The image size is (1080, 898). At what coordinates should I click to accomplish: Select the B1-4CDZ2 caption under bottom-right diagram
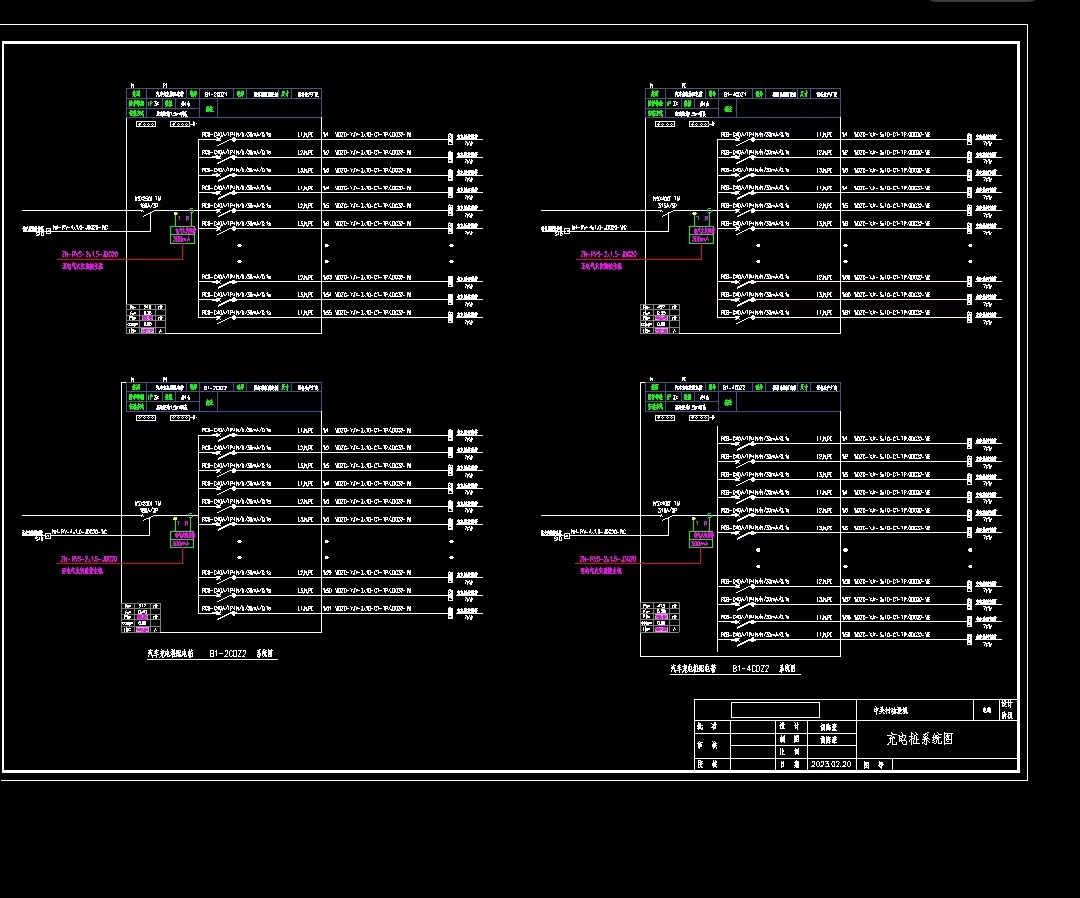(750, 668)
